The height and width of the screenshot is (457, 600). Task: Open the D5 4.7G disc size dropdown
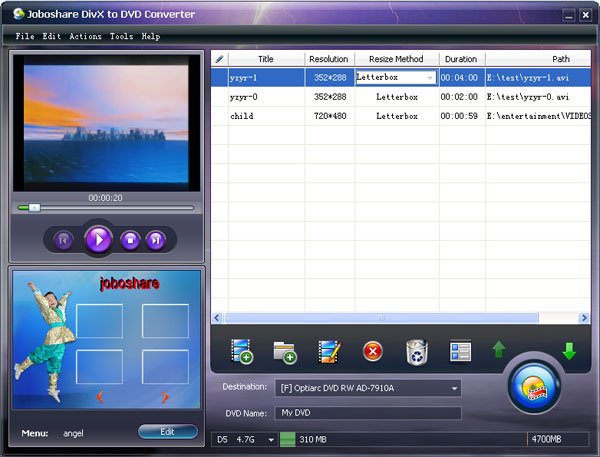[x=271, y=440]
